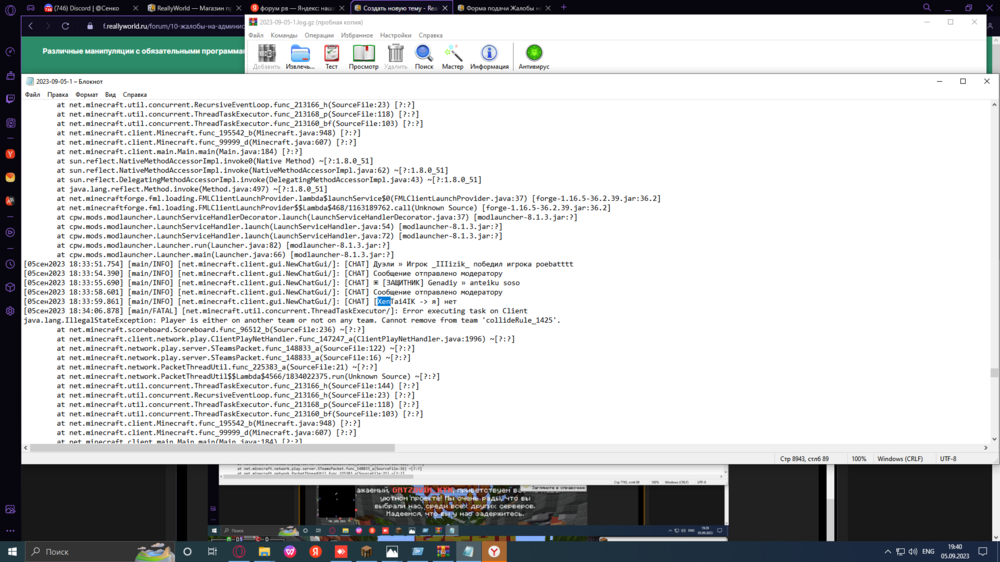Open the Opera GX taskbar icon
The image size is (1000, 562).
[x=239, y=552]
